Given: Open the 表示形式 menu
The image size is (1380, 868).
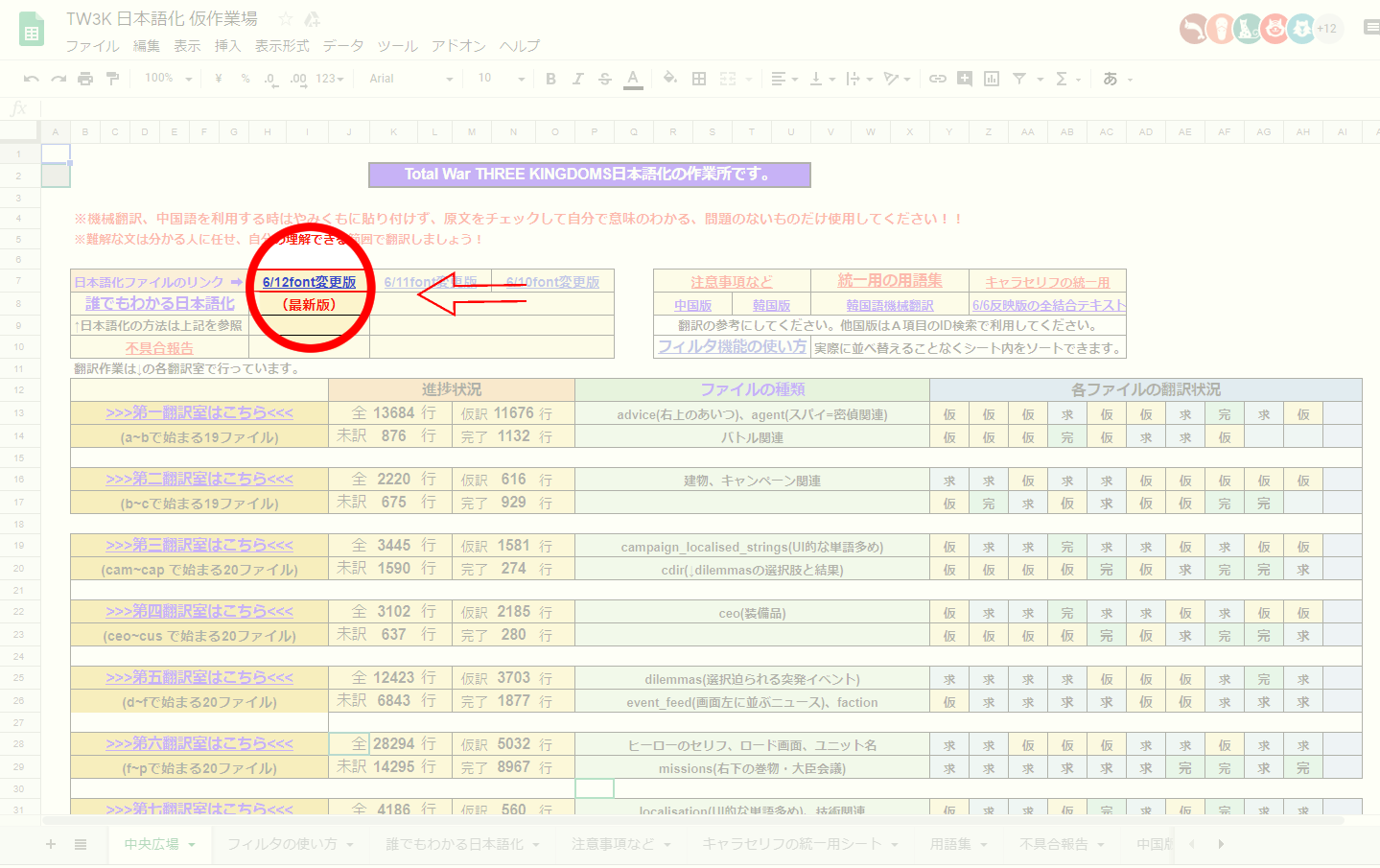Looking at the screenshot, I should 282,46.
